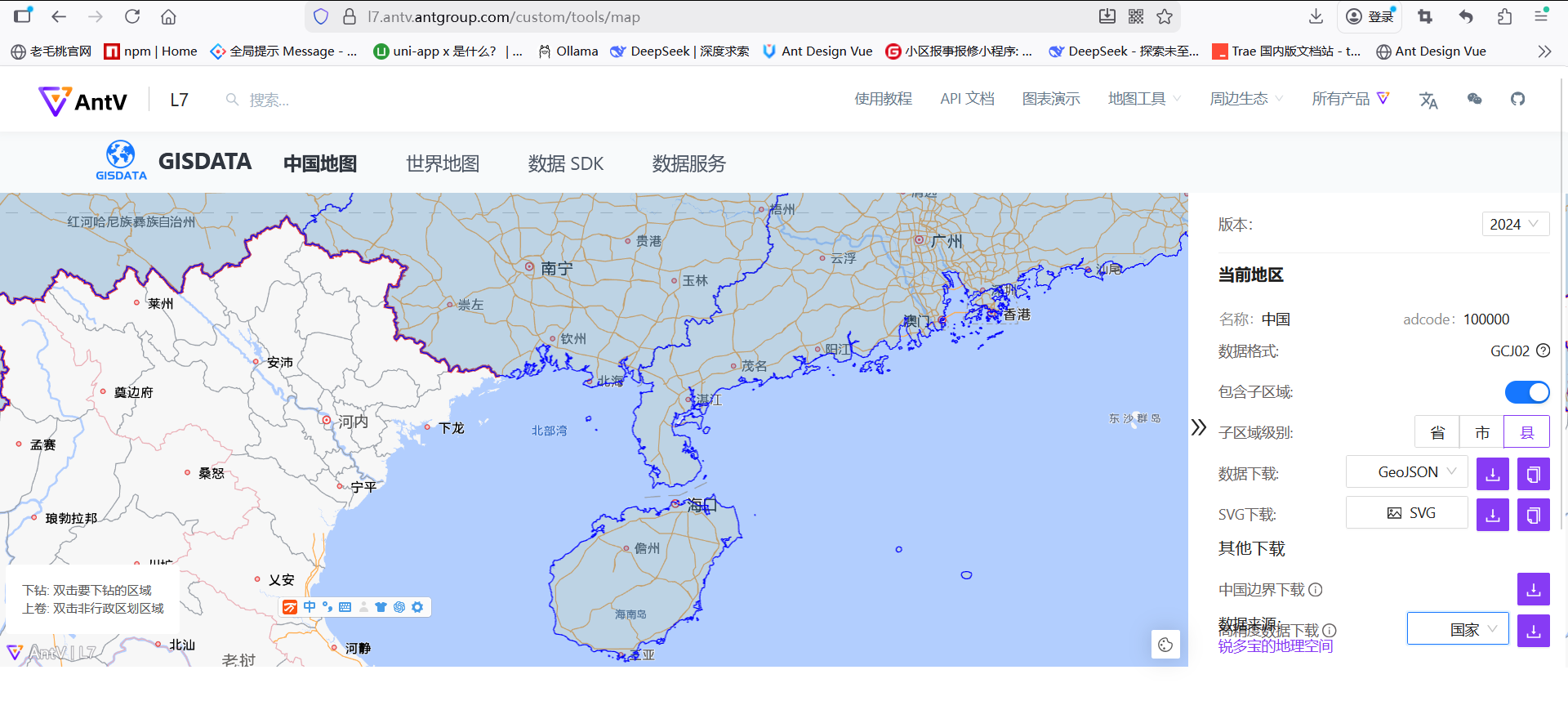Open the 使用教程 menu item

[884, 99]
